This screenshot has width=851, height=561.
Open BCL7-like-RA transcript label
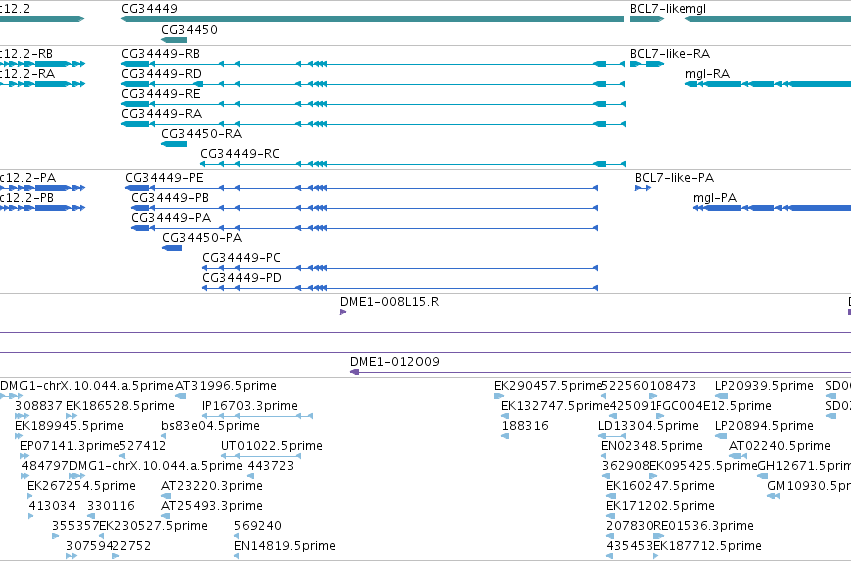[670, 54]
